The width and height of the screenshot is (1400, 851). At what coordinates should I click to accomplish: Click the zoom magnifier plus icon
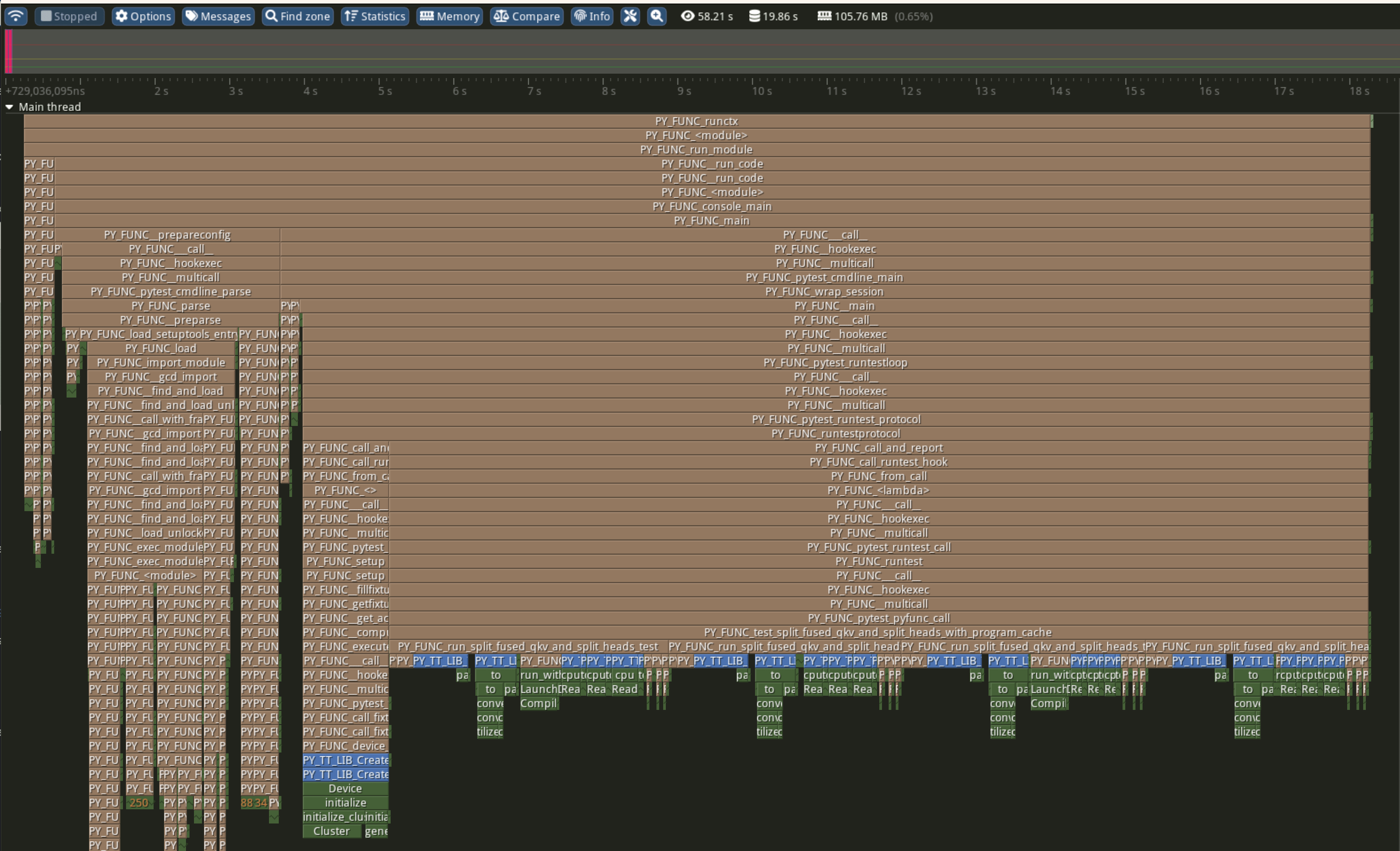pyautogui.click(x=656, y=16)
